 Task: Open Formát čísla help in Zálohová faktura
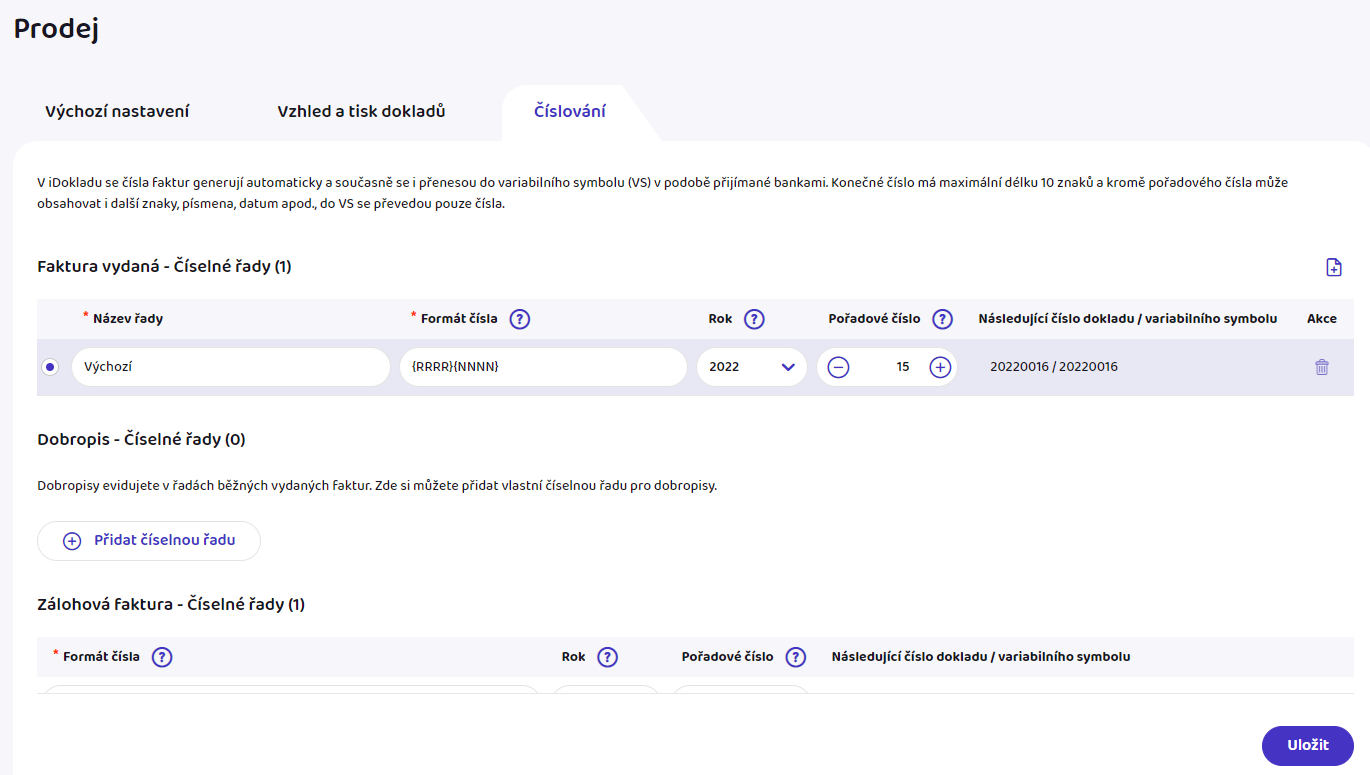pos(162,657)
